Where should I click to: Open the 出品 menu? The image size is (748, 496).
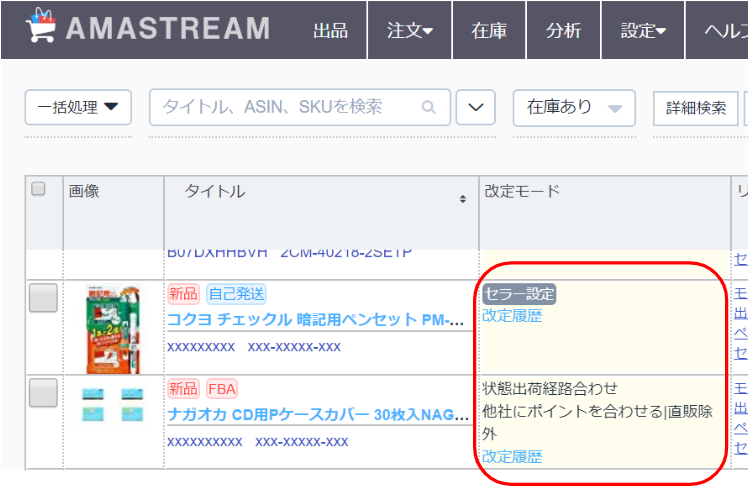[331, 31]
